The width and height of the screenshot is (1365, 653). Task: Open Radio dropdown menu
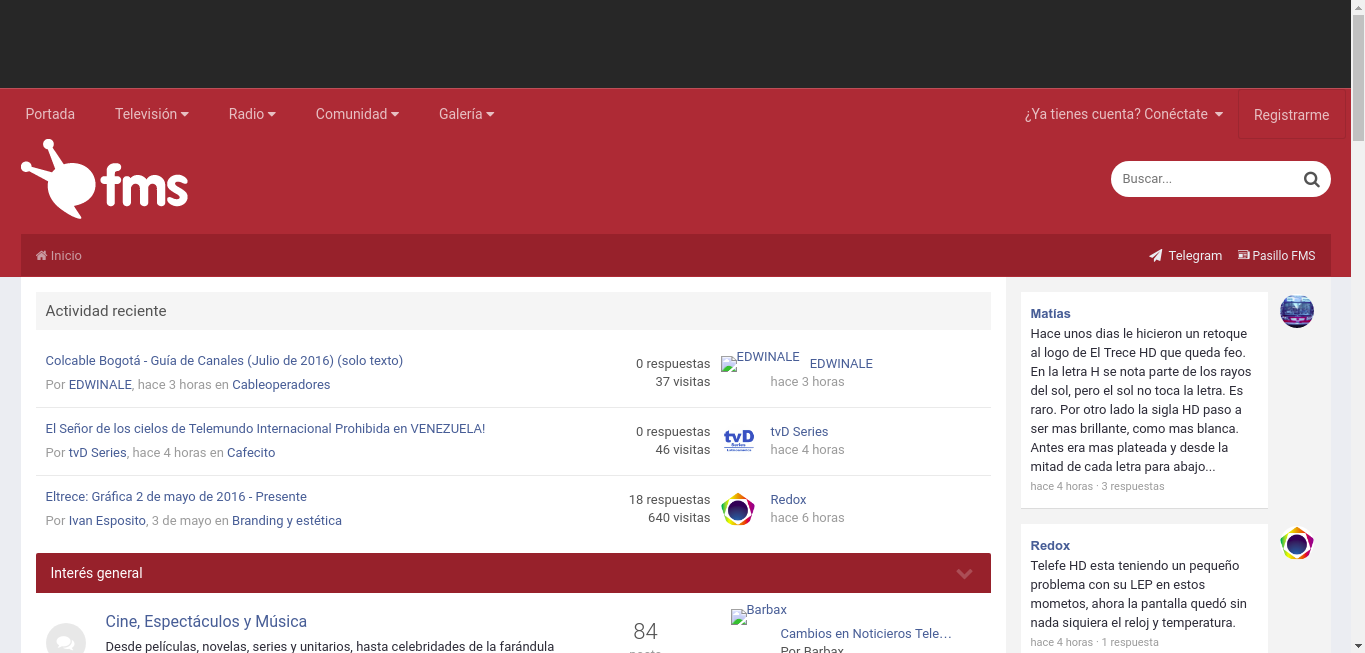click(x=252, y=114)
